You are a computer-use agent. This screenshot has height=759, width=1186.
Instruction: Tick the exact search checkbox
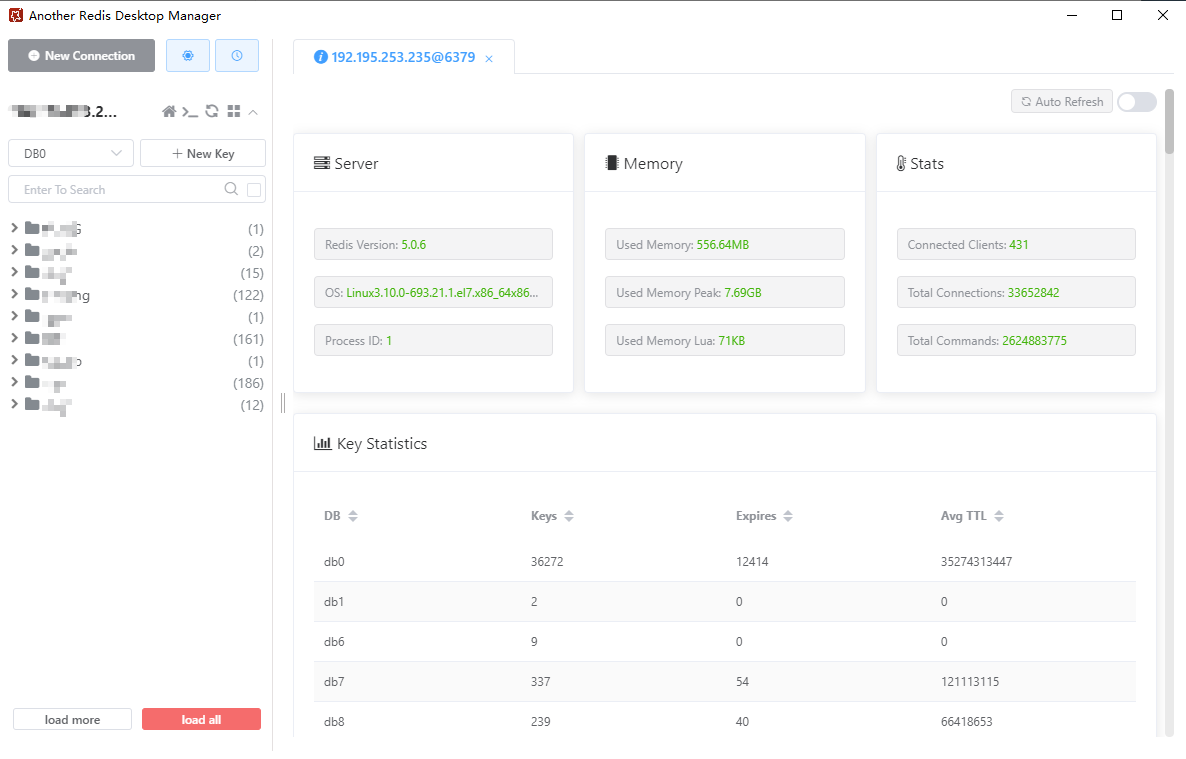pos(254,189)
